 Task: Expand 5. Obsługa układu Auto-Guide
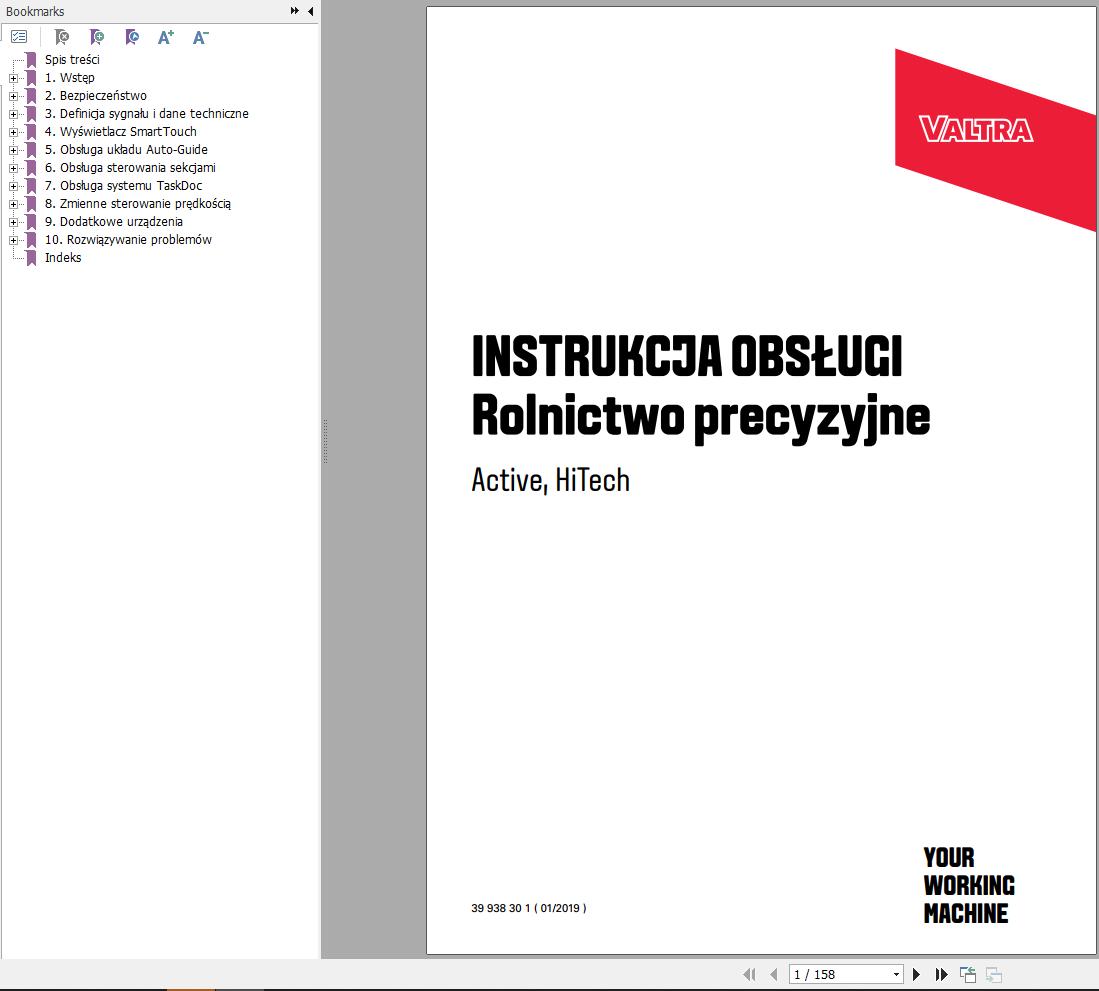pos(13,150)
